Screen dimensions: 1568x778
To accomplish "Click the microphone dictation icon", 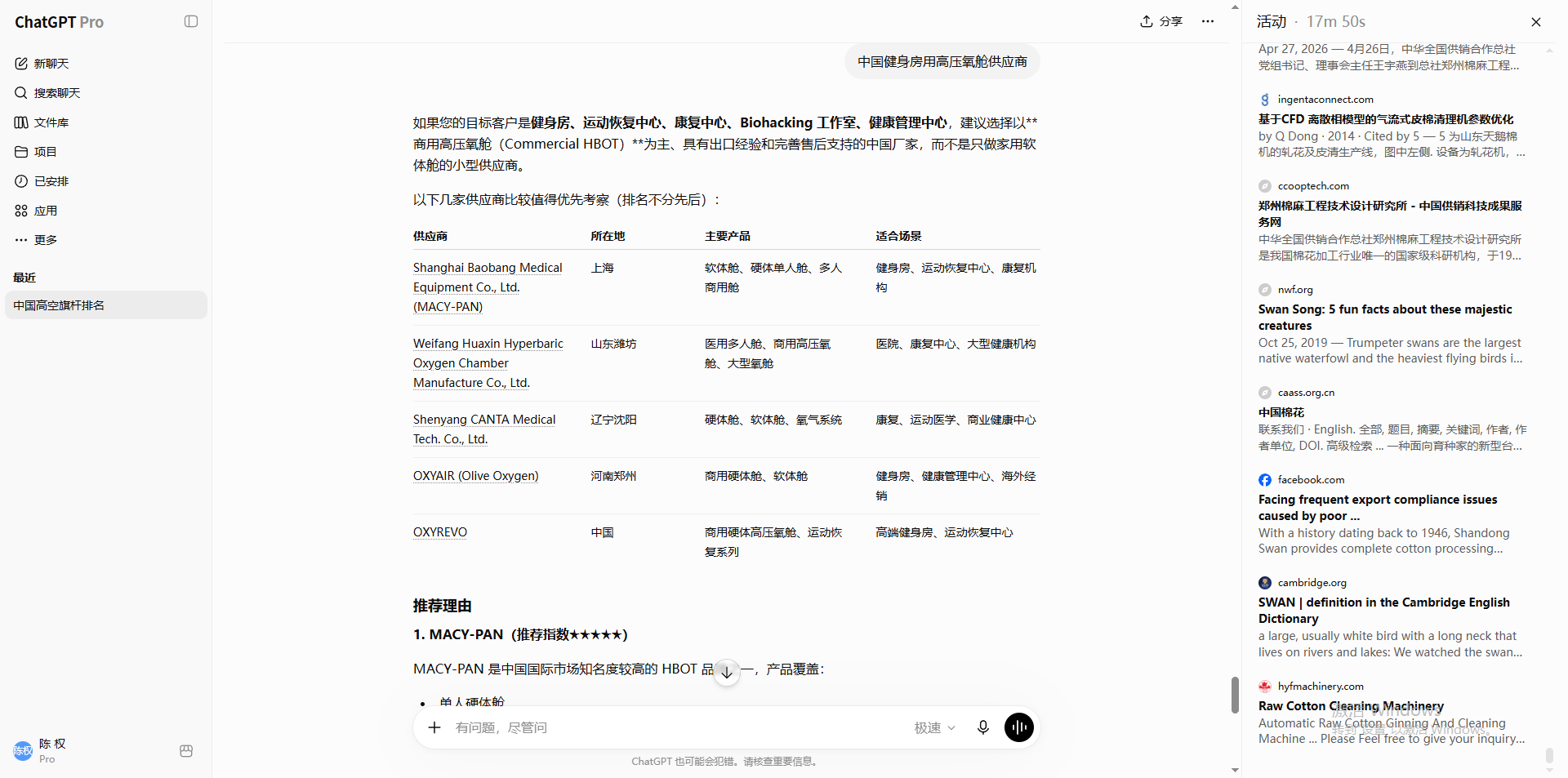I will [x=983, y=727].
